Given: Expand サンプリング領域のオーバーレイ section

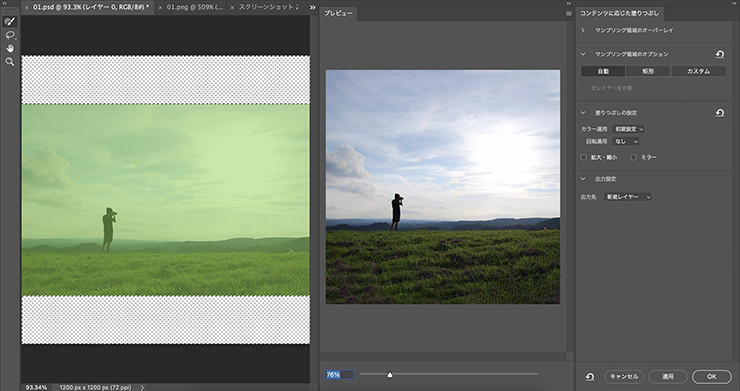Looking at the screenshot, I should 583,30.
